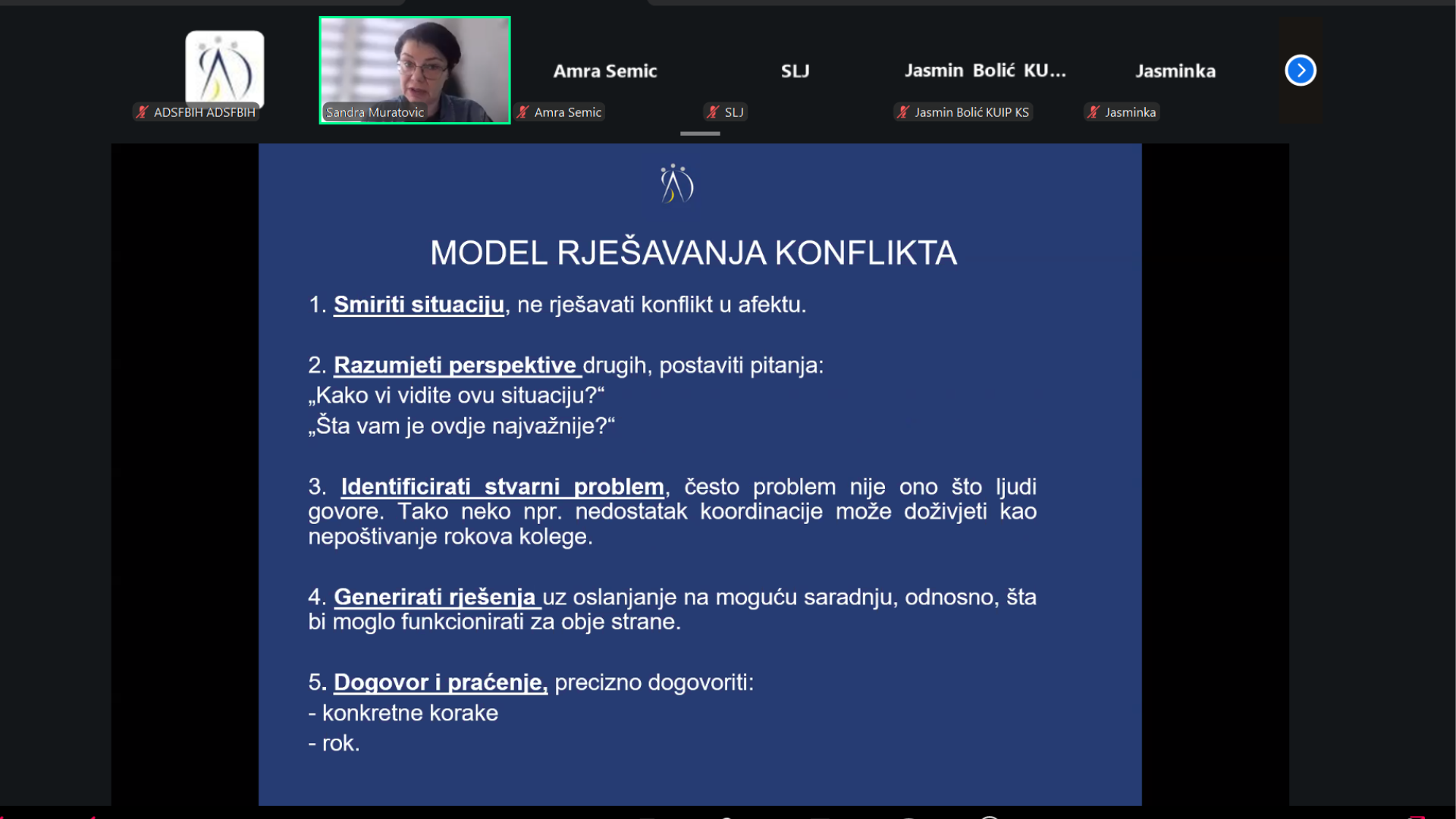Screen dimensions: 1456x819
Task: Click Amra Semic's muted microphone icon
Action: tap(522, 112)
